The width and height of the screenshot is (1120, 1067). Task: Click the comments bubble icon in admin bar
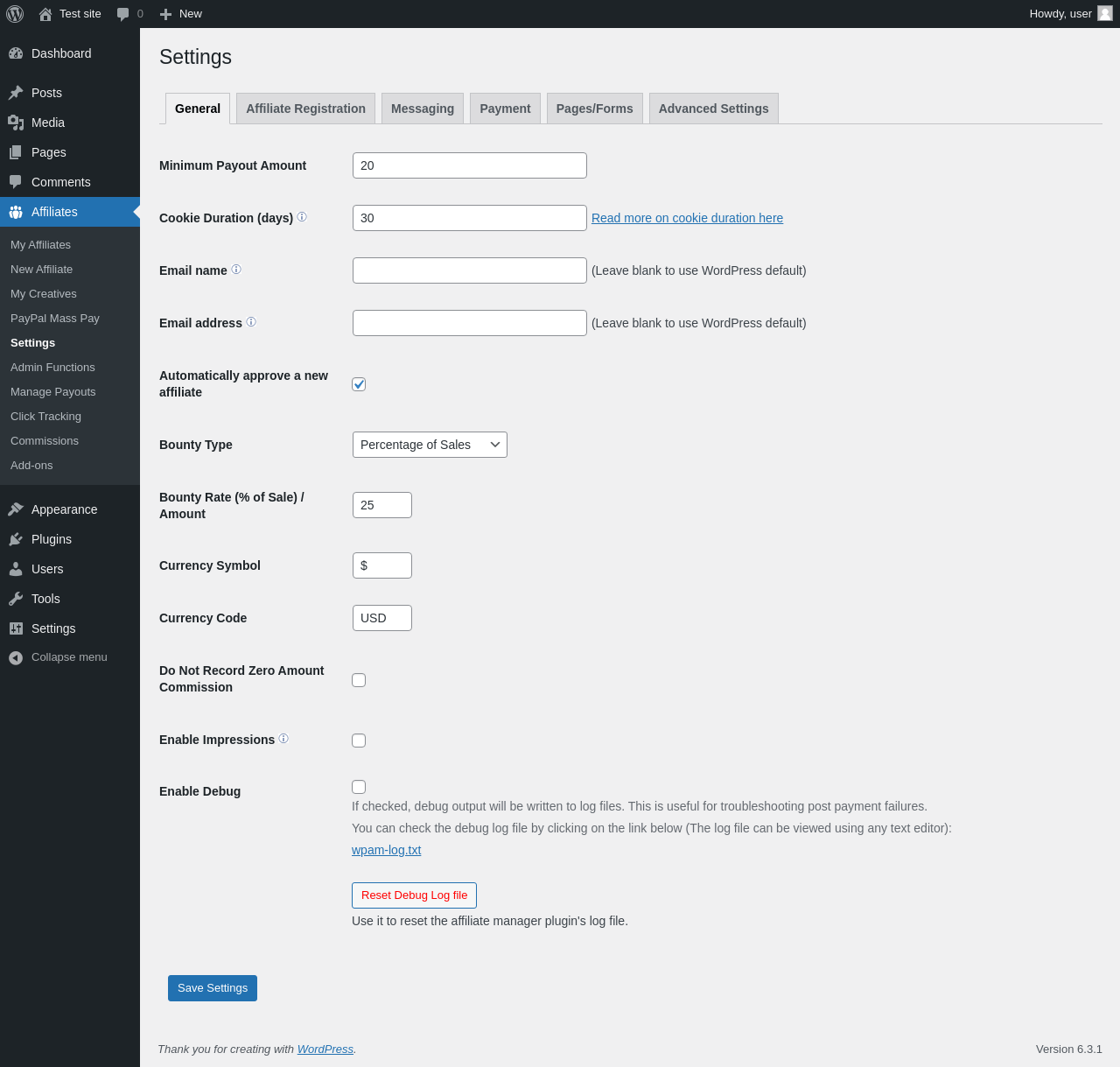pyautogui.click(x=123, y=14)
